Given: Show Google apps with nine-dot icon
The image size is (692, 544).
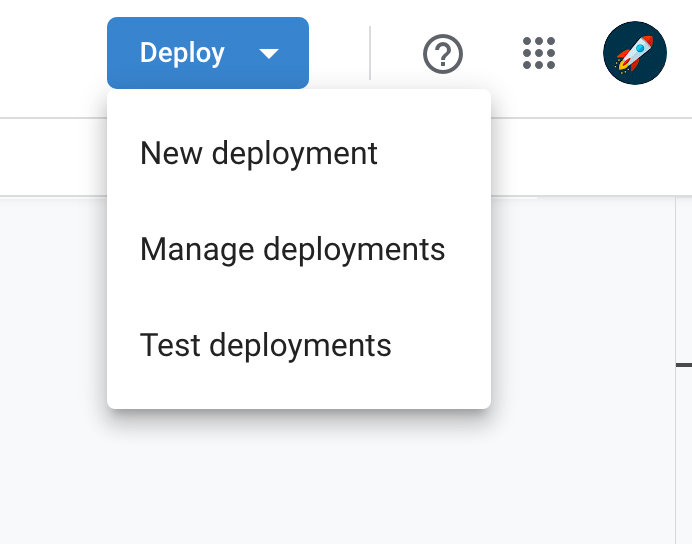Looking at the screenshot, I should pyautogui.click(x=539, y=53).
